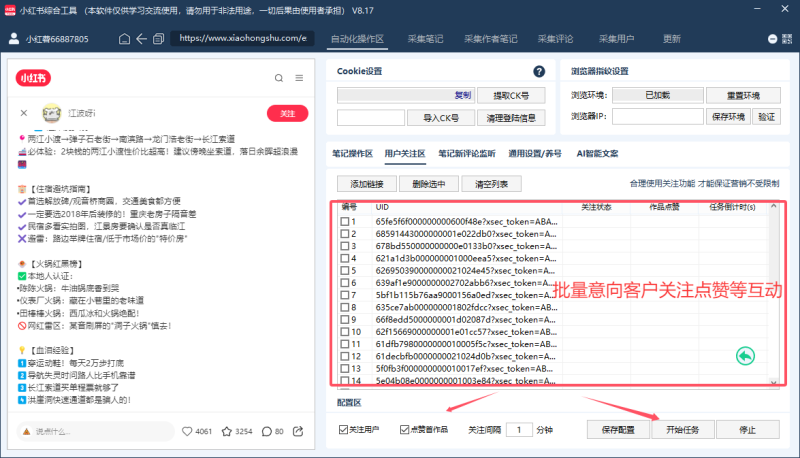Toggle the 点赞首作品 checkbox
The height and width of the screenshot is (458, 800).
point(405,430)
